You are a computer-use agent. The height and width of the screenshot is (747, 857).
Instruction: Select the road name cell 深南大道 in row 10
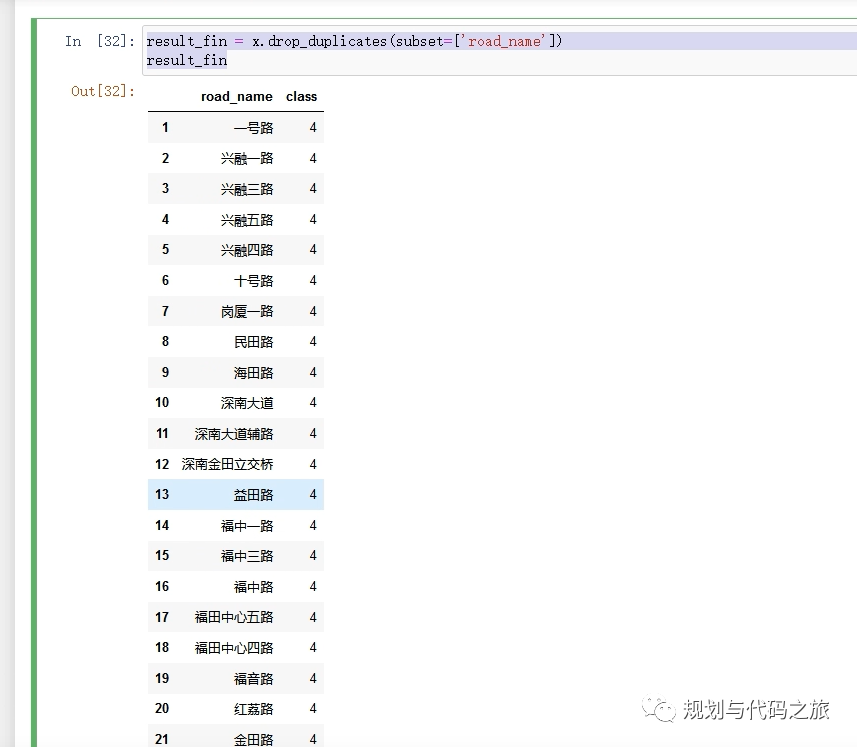point(246,403)
